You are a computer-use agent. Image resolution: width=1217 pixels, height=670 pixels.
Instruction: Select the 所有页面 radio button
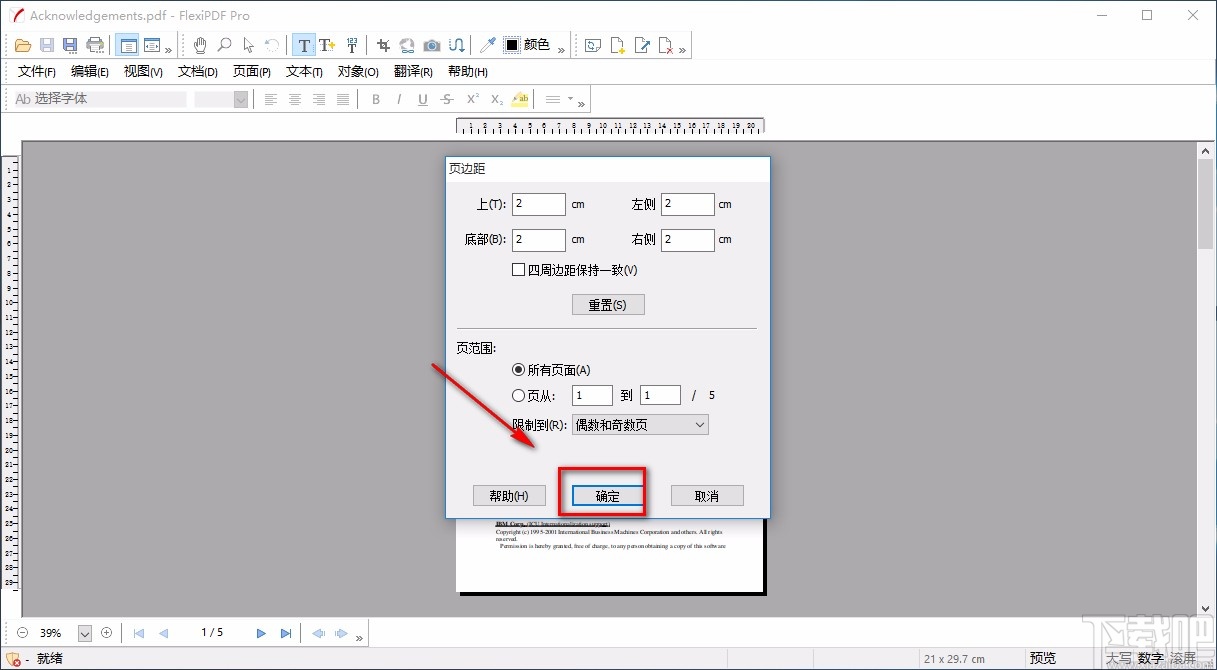518,369
